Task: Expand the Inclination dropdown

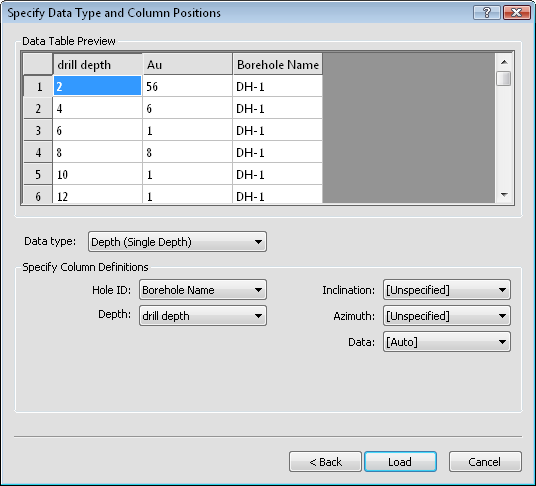Action: 447,290
